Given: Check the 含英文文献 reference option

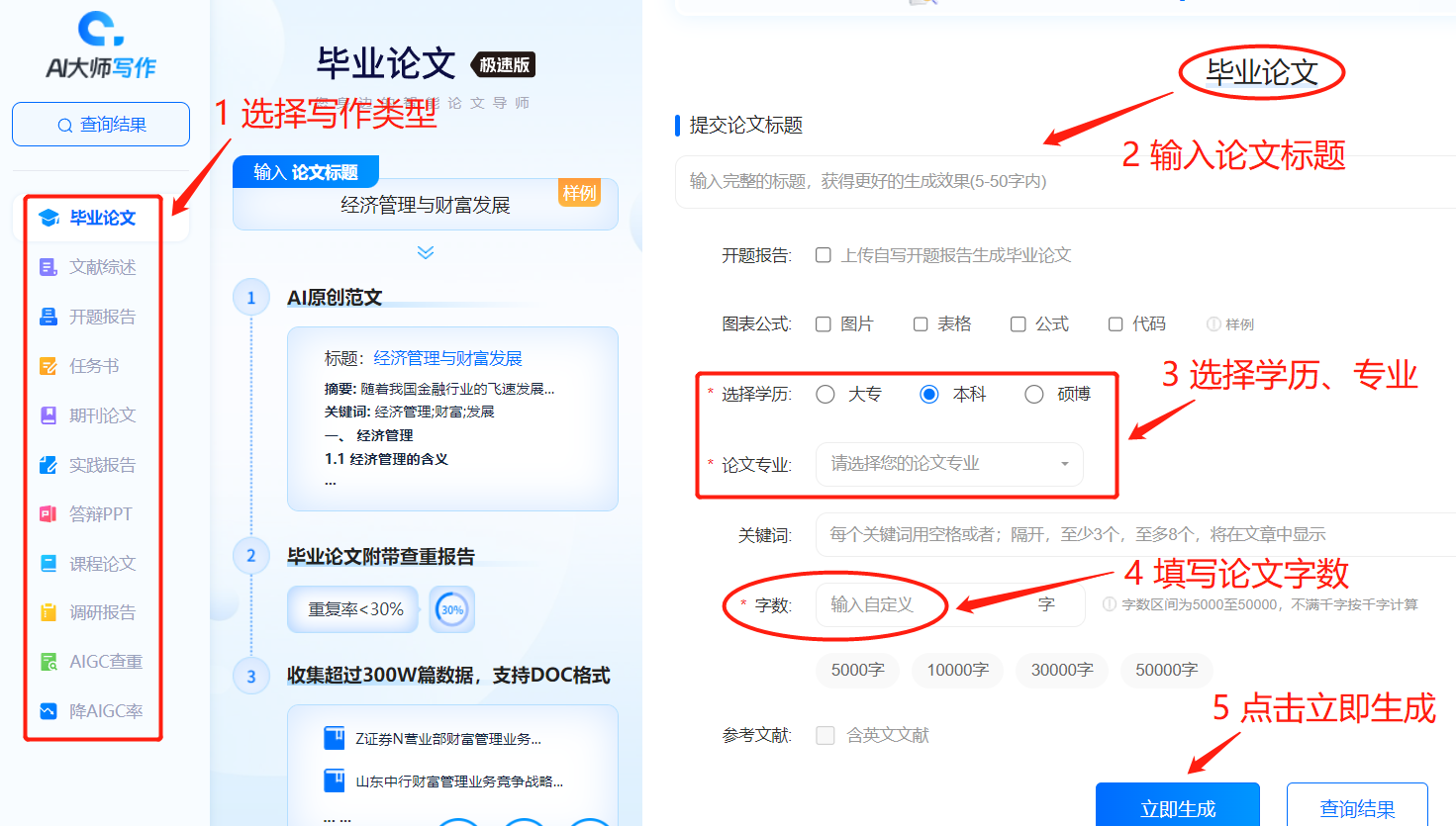Looking at the screenshot, I should 825,735.
